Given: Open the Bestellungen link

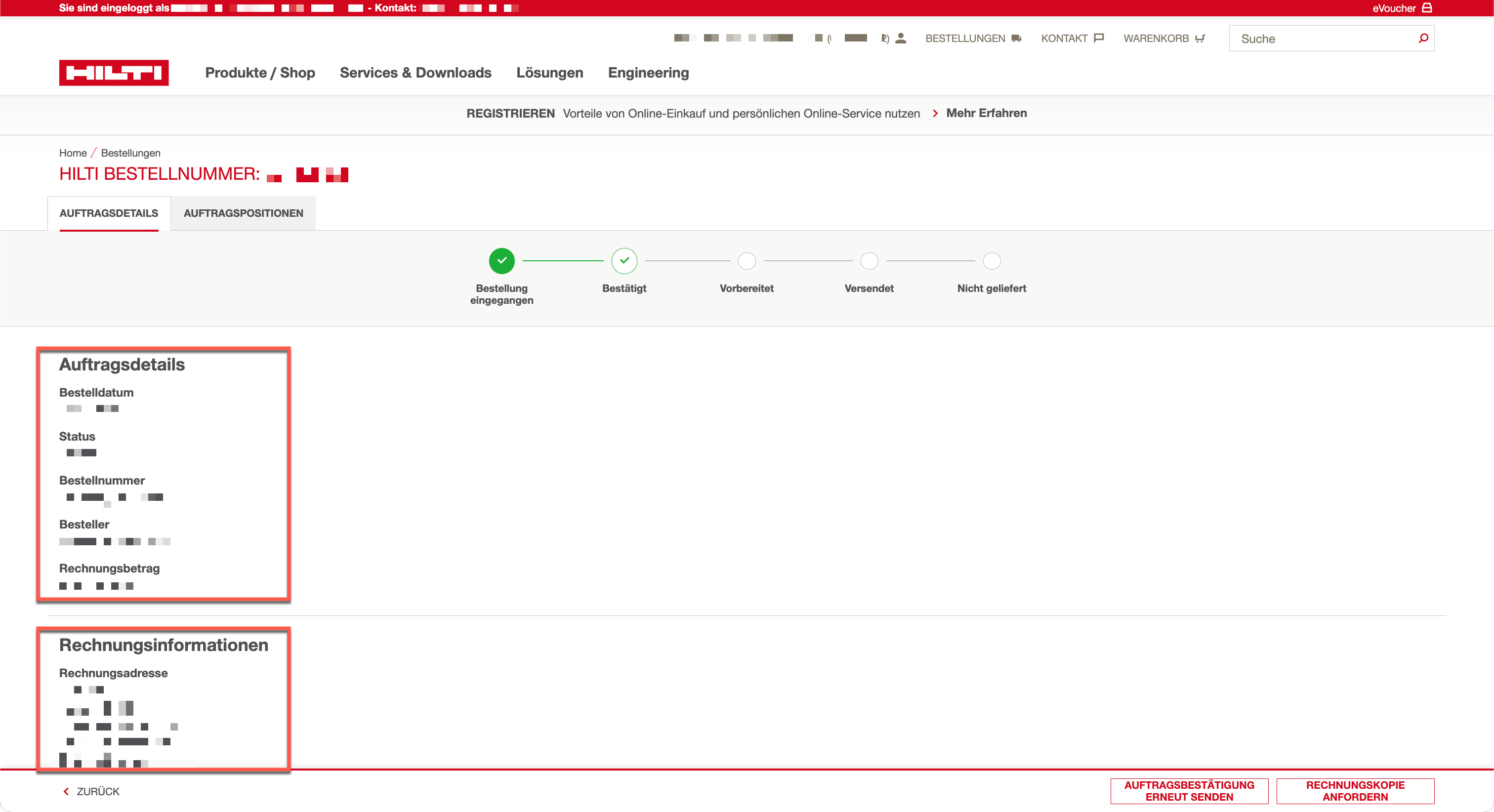Looking at the screenshot, I should point(965,39).
